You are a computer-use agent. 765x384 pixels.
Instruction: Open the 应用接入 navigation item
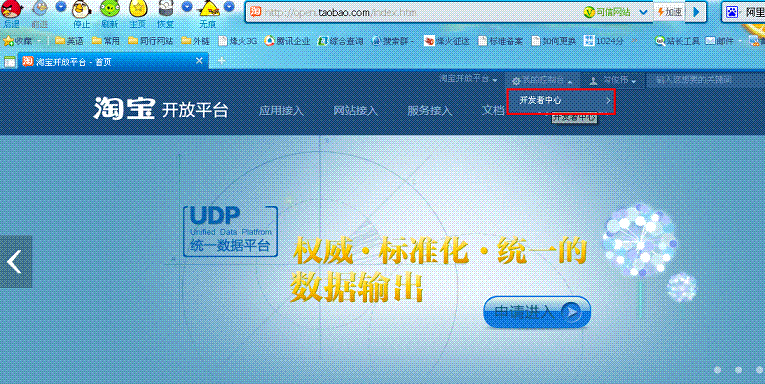coord(281,110)
